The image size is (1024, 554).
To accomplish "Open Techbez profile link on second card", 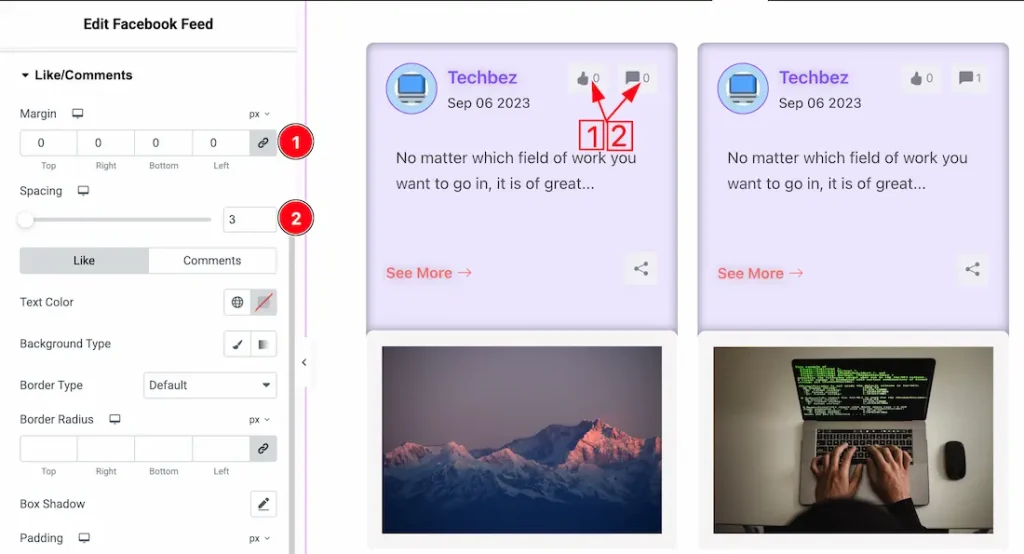I will coord(813,78).
